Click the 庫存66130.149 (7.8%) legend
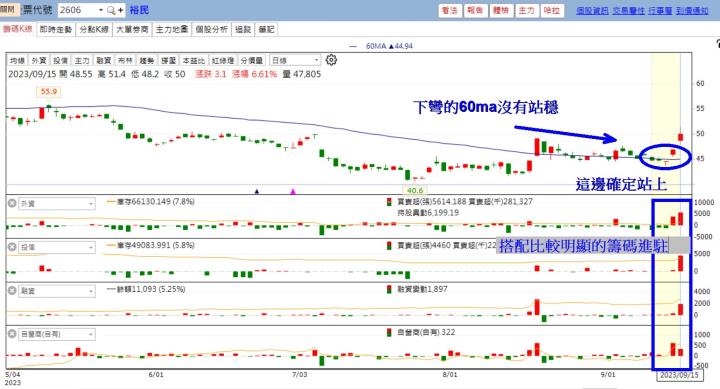This screenshot has width=720, height=389. tap(155, 201)
